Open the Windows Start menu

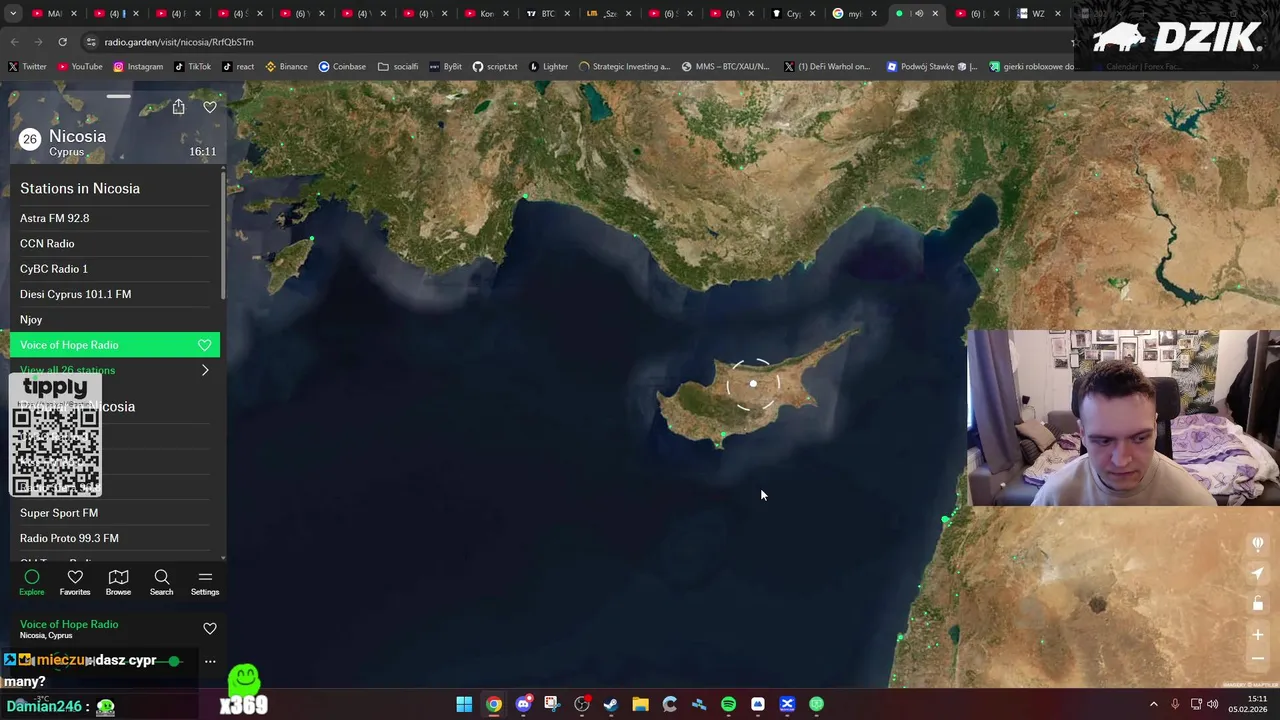click(x=464, y=704)
